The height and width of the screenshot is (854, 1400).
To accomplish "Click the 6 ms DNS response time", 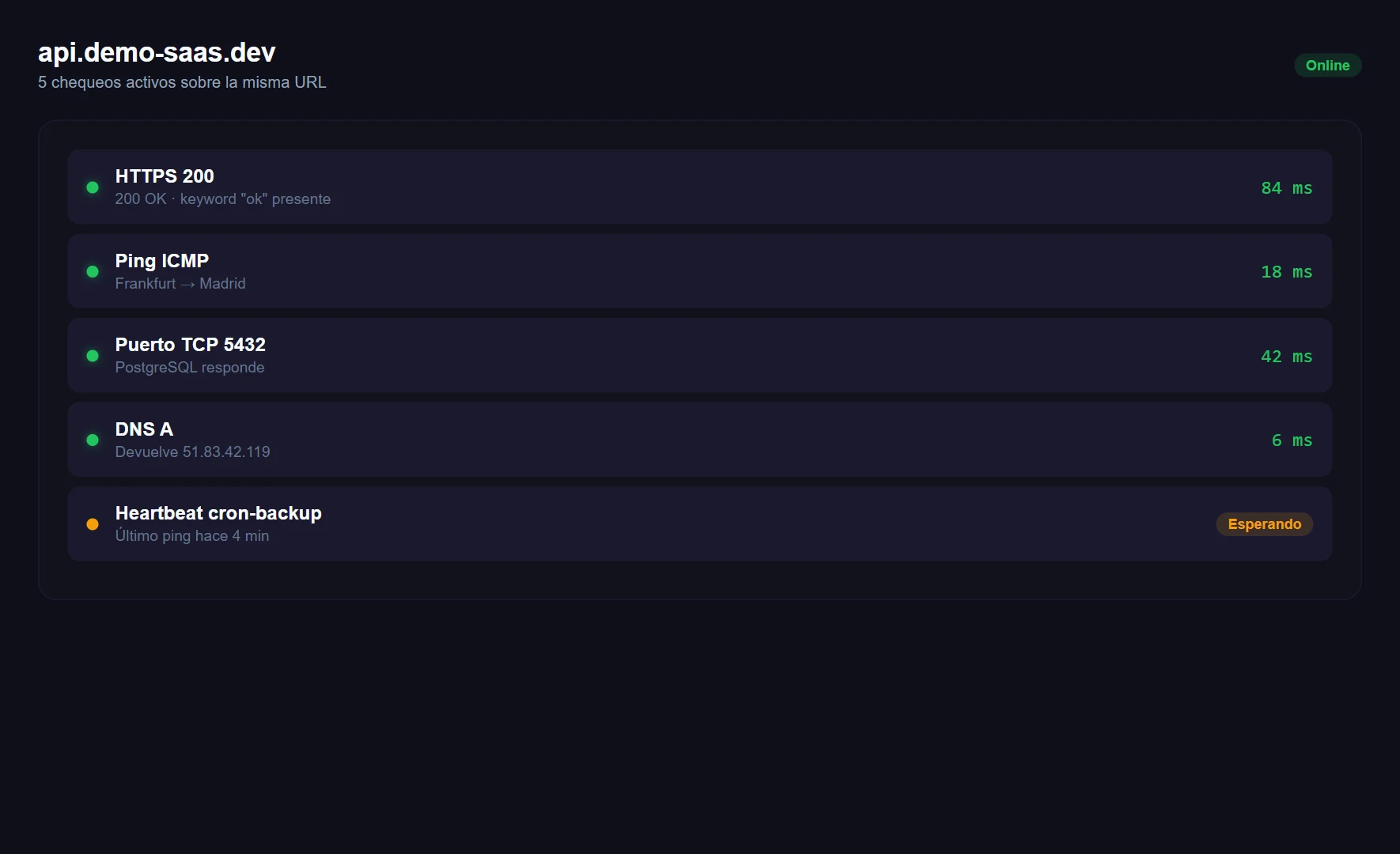I will [1292, 440].
